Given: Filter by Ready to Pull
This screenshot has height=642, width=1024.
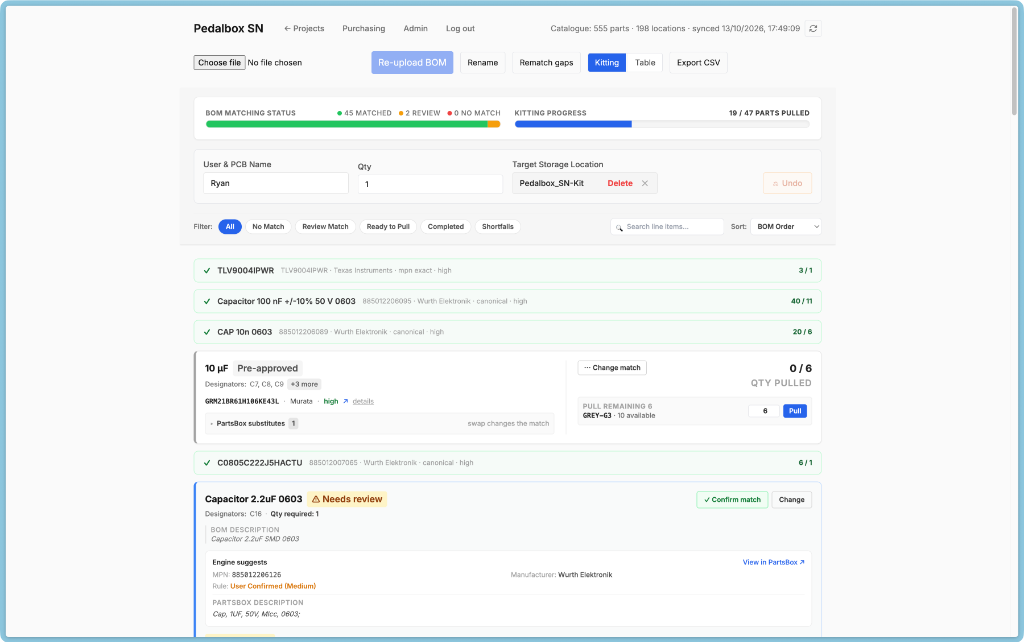Looking at the screenshot, I should pos(388,227).
